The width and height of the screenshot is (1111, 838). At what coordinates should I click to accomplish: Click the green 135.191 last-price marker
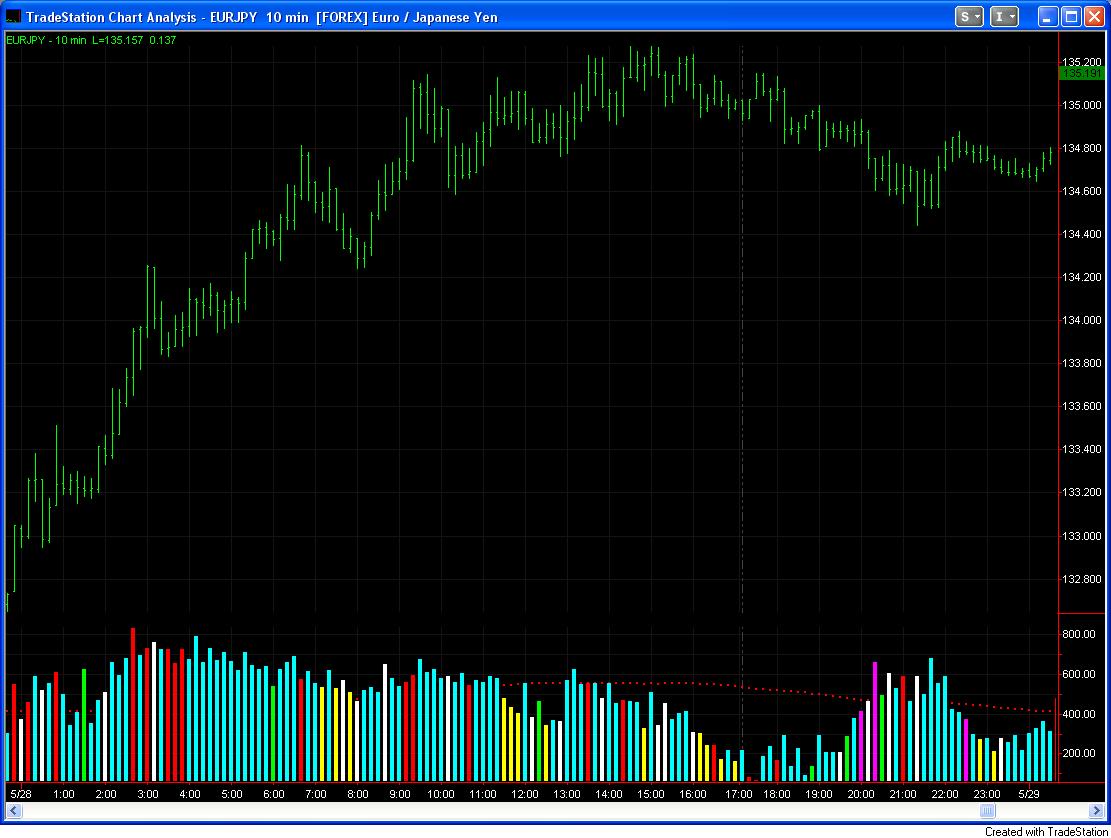(x=1081, y=73)
